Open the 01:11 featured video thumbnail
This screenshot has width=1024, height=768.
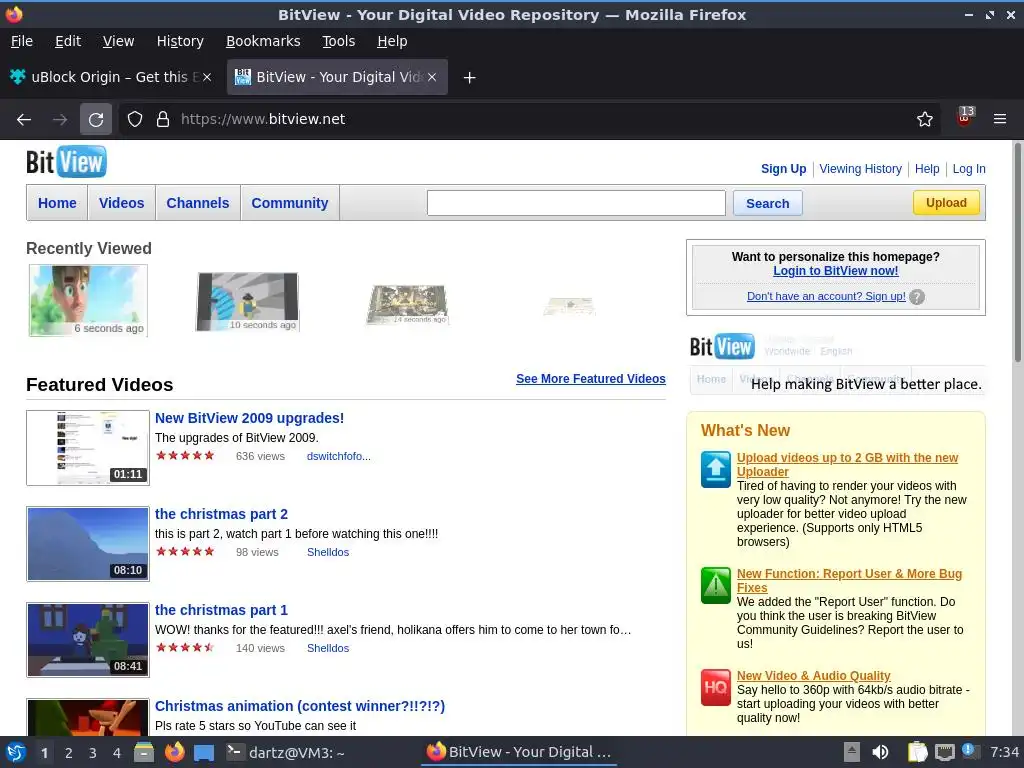tap(88, 448)
